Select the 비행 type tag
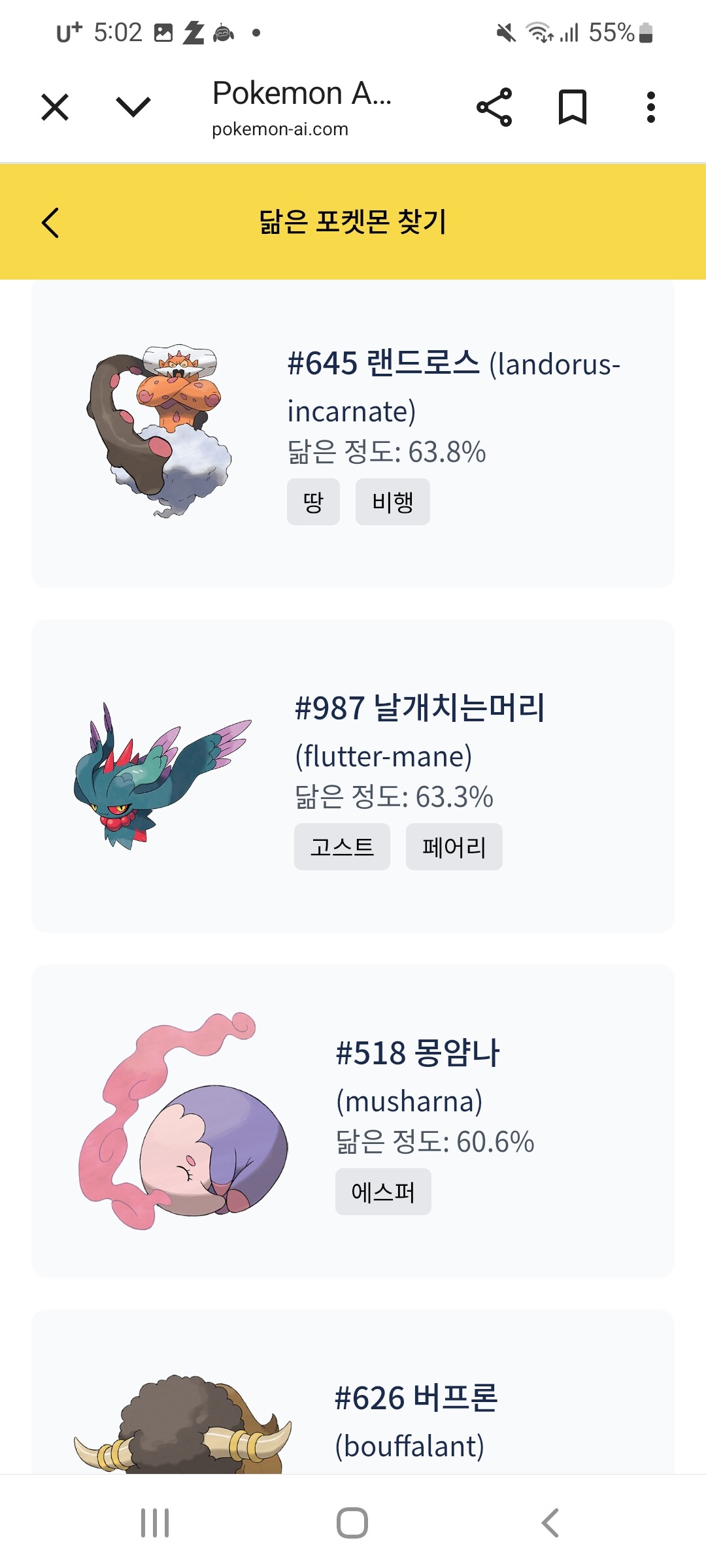The width and height of the screenshot is (706, 1568). 392,502
